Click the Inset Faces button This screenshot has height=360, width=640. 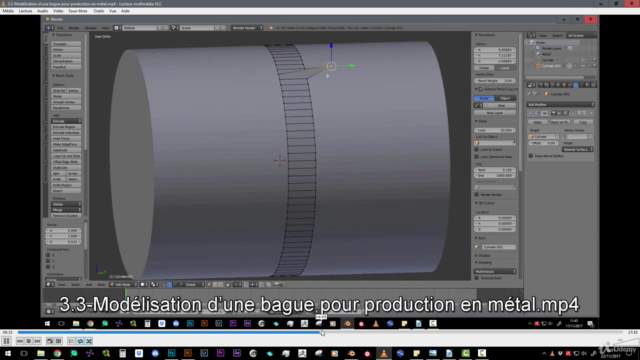pyautogui.click(x=66, y=138)
